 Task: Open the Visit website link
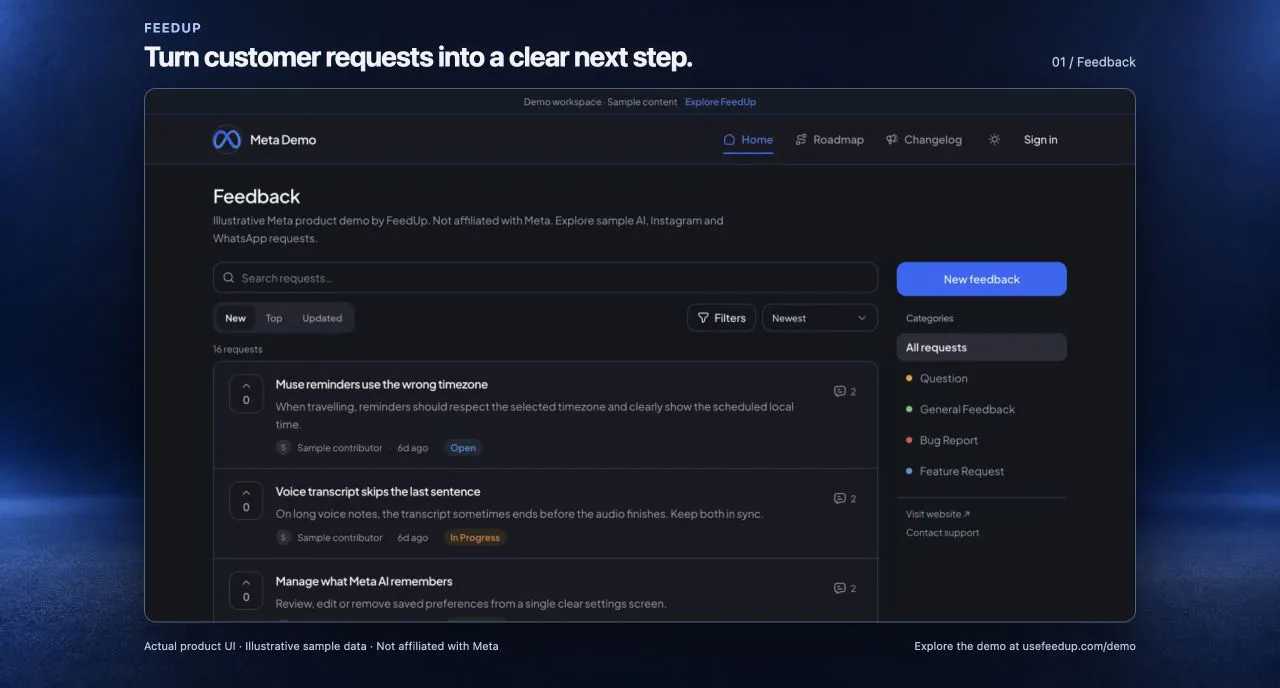(x=938, y=514)
